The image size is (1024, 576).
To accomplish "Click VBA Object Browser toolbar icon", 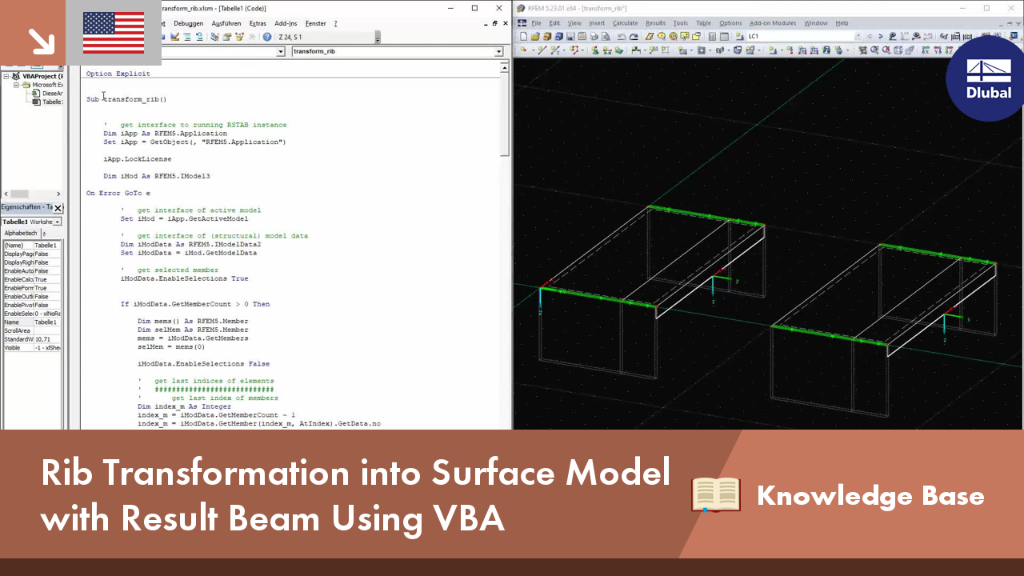I will point(240,37).
